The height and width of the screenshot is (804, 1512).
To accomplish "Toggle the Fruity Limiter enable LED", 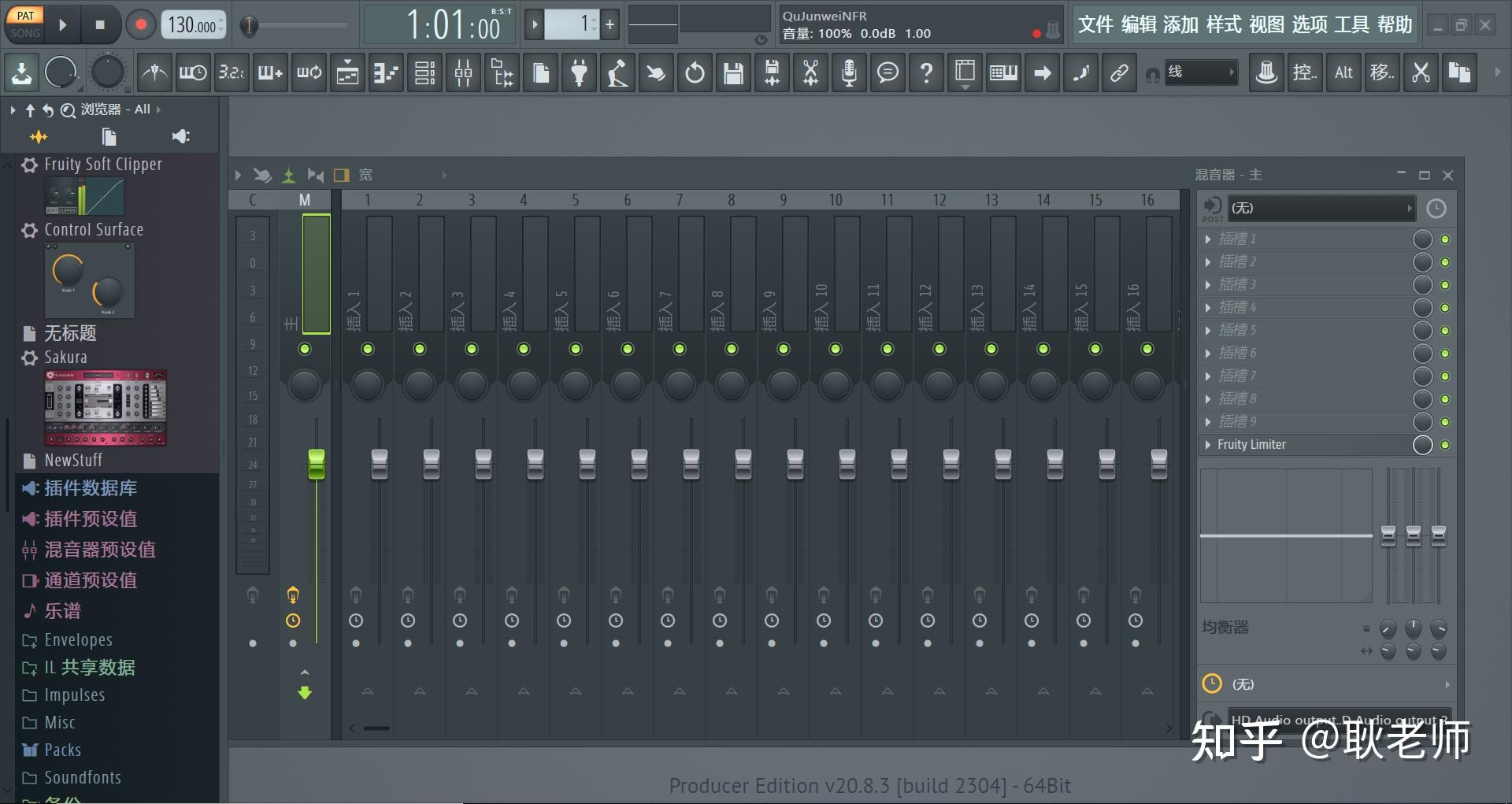I will pos(1445,445).
